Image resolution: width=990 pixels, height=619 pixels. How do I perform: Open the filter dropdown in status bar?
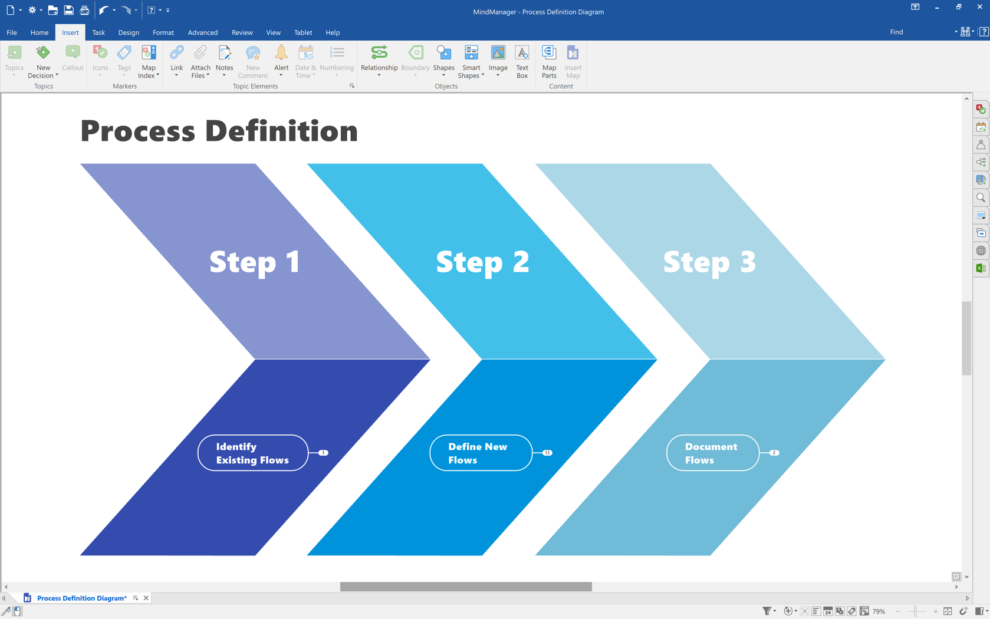[x=768, y=610]
